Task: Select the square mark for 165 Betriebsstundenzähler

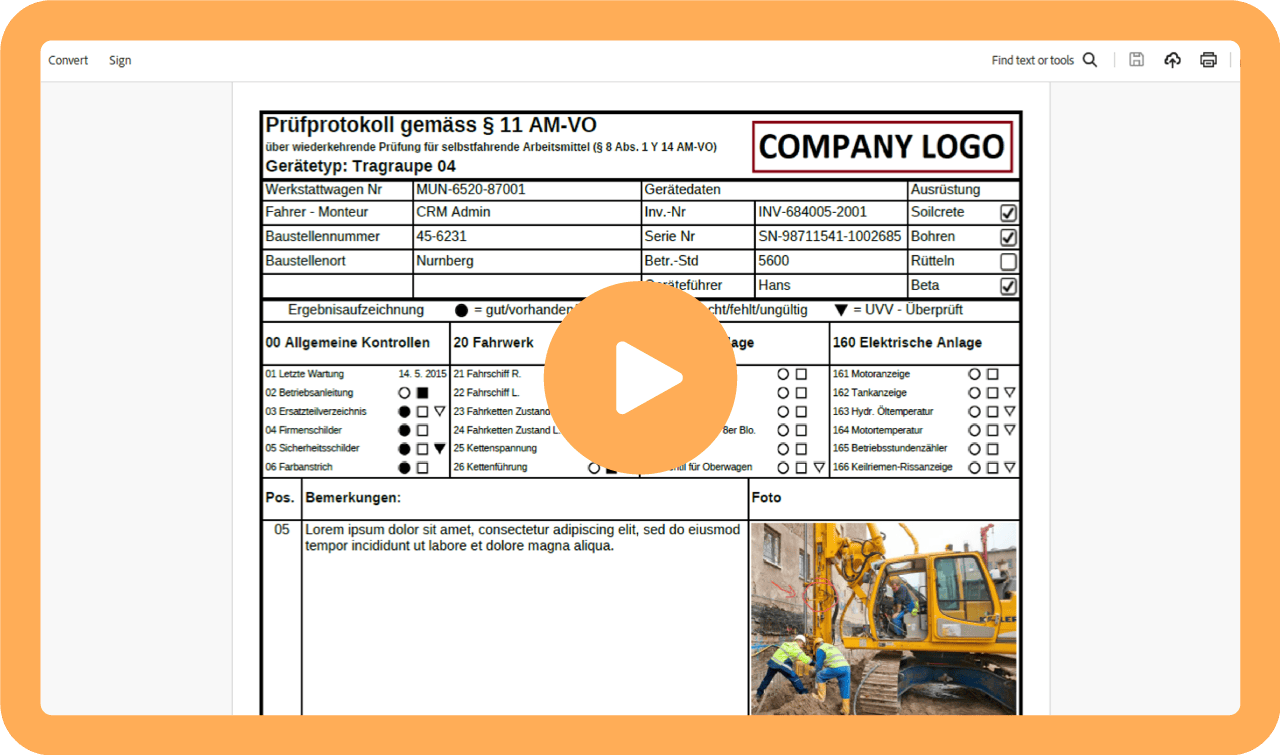Action: point(992,449)
